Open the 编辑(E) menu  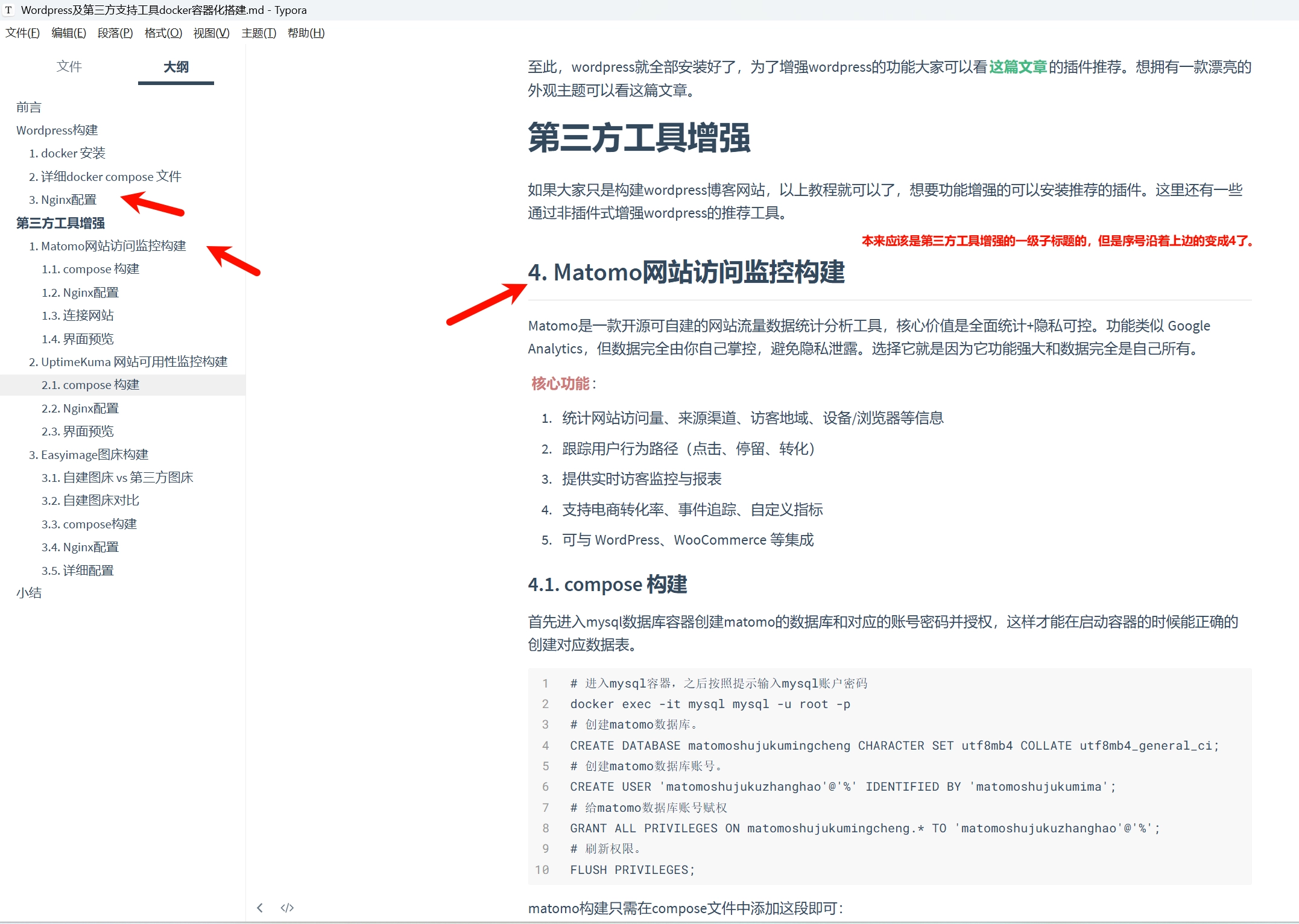click(69, 33)
